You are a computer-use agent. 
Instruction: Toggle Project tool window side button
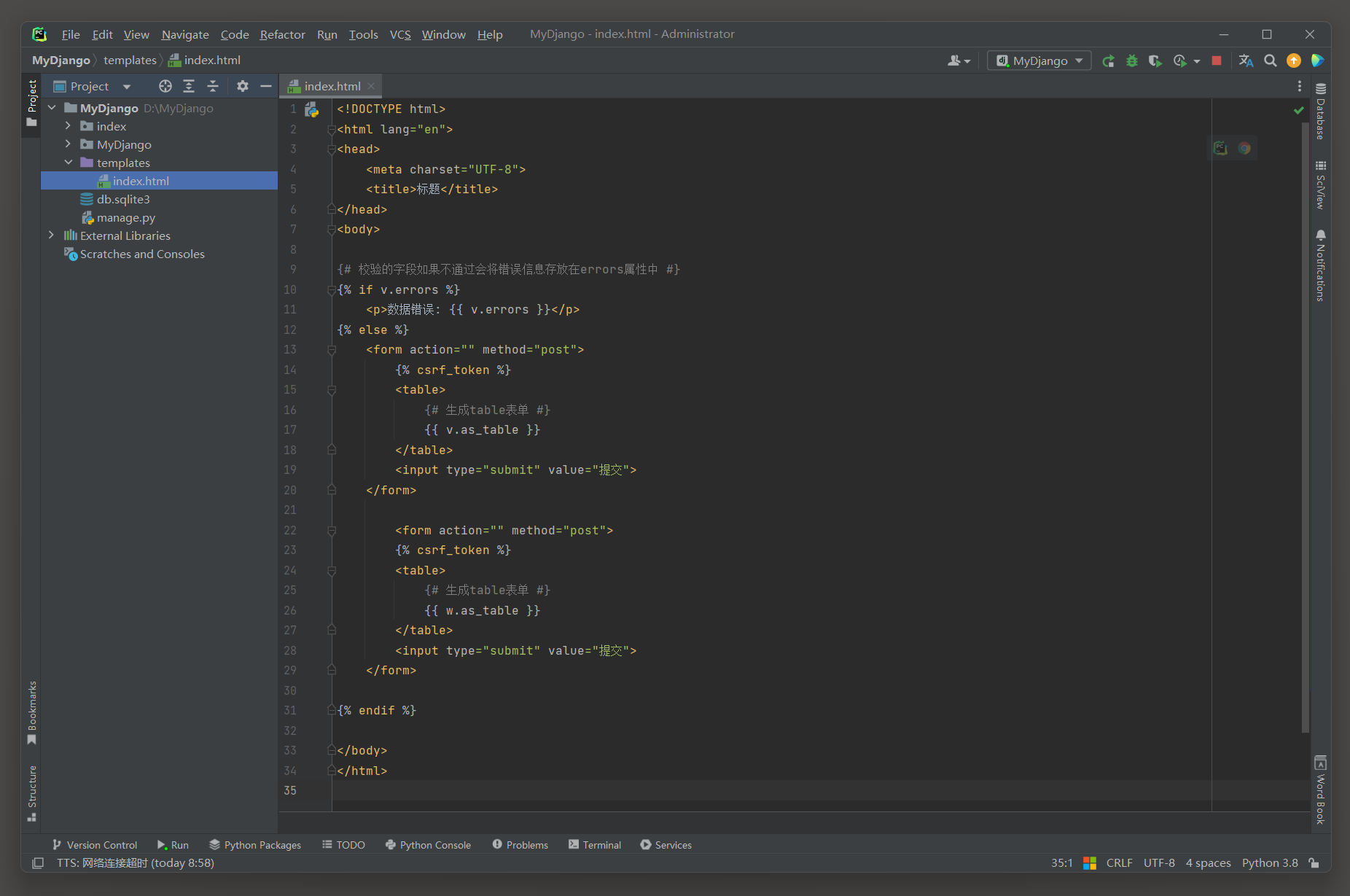tap(32, 103)
